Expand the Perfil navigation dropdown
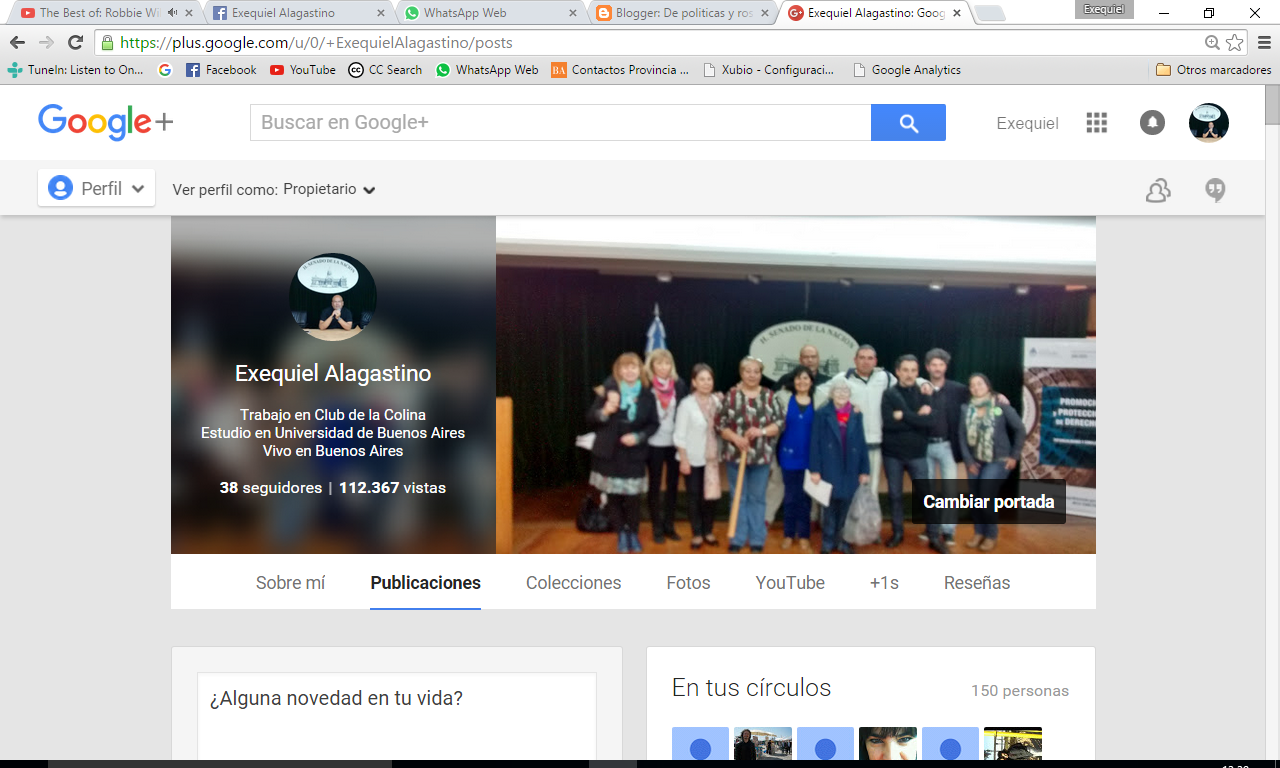 coord(96,188)
